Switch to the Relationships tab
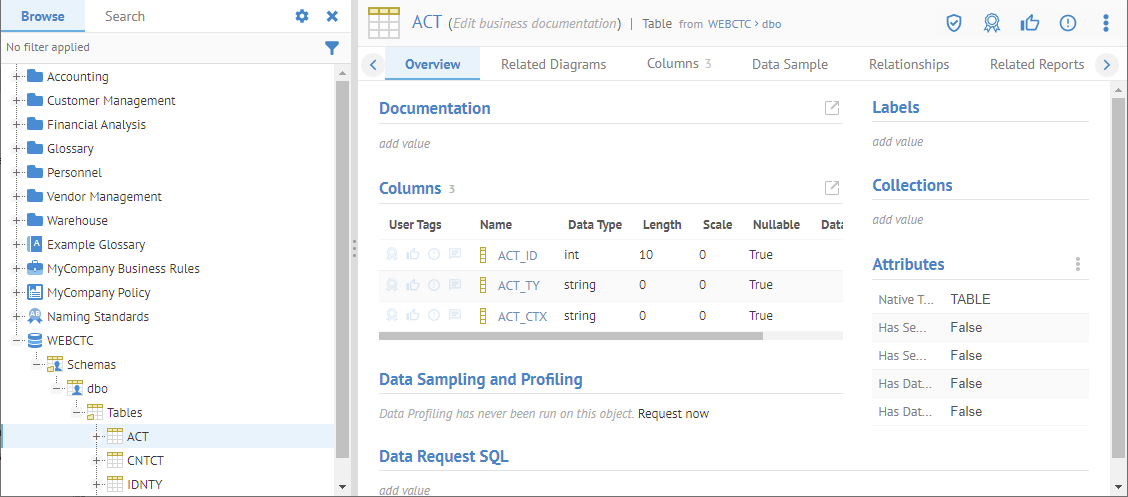 click(x=908, y=64)
